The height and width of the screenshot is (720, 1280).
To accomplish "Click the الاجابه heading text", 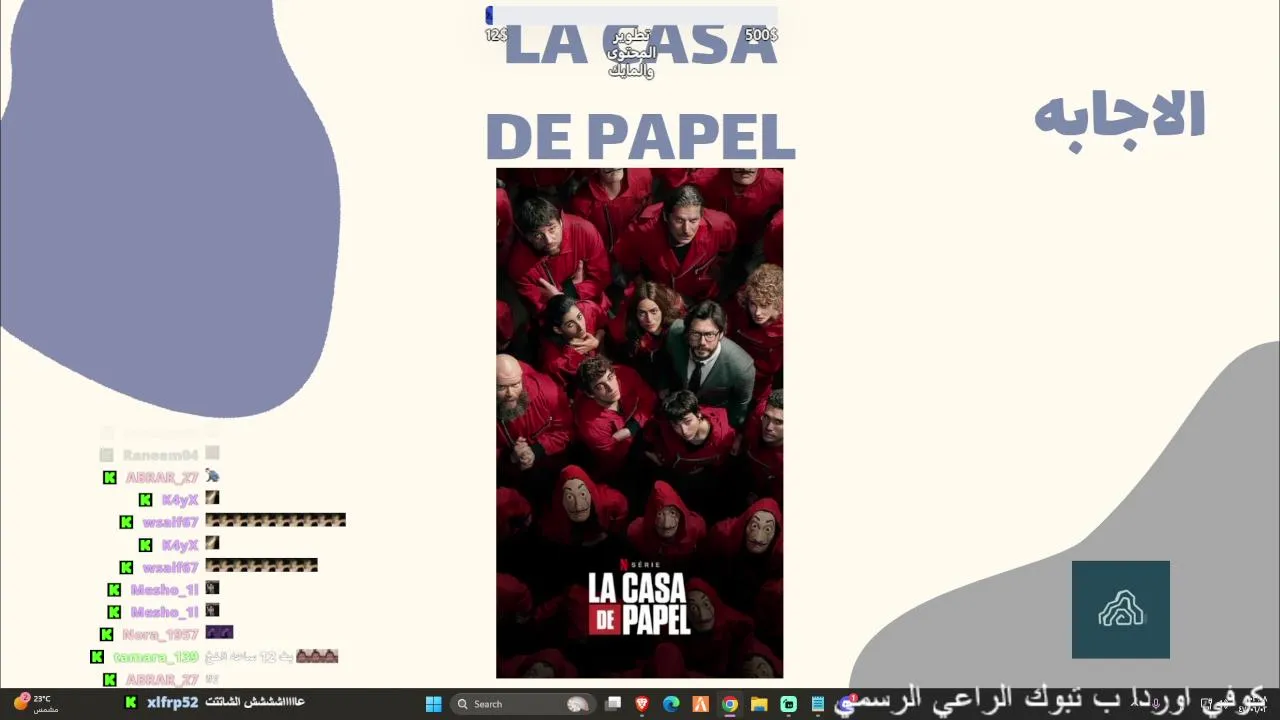I will 1120,118.
